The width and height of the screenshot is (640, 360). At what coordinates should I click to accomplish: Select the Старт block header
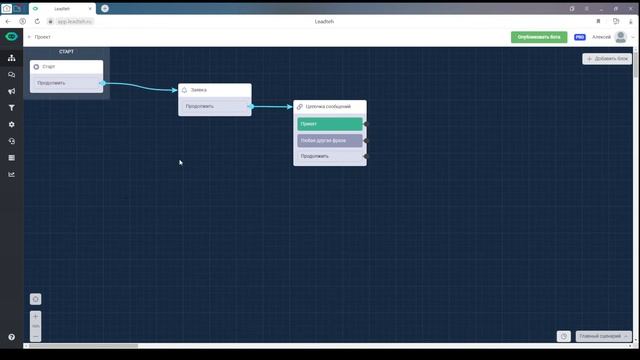(x=66, y=67)
